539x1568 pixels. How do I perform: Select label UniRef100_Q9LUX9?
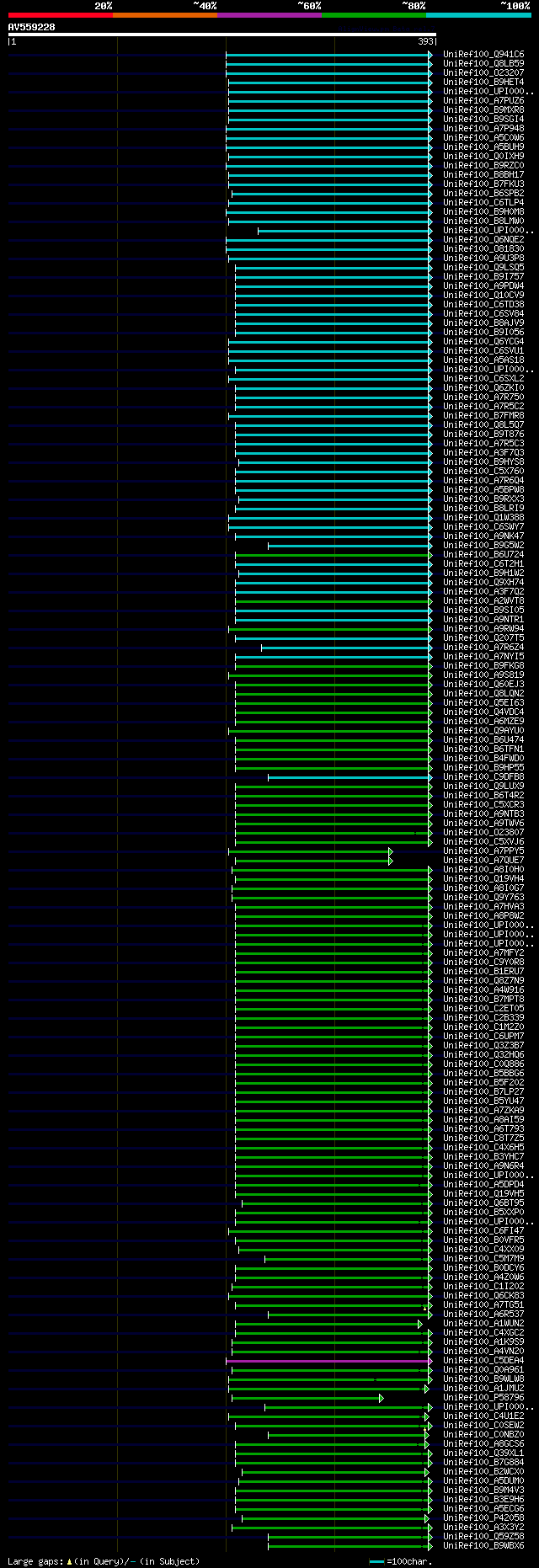483,787
